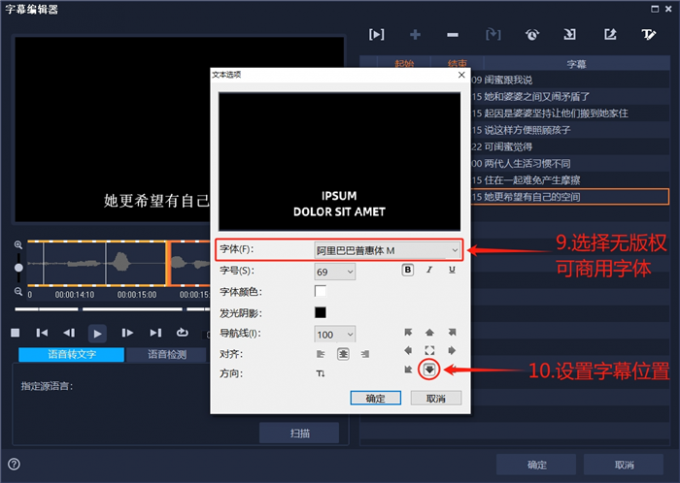This screenshot has height=483, width=680.
Task: Position subtitle at bottom center
Action: 429,369
